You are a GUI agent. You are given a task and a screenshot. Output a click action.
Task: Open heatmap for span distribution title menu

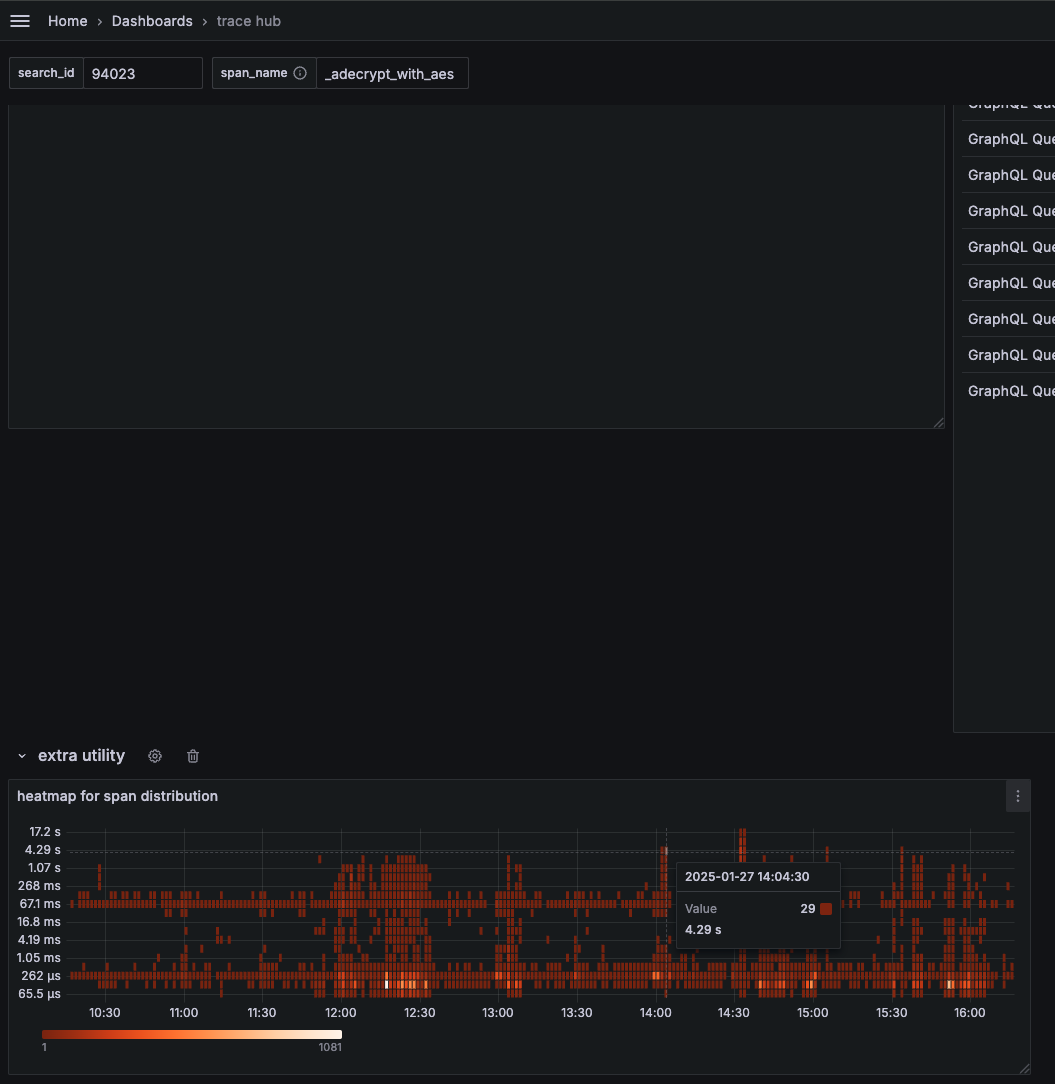click(117, 796)
